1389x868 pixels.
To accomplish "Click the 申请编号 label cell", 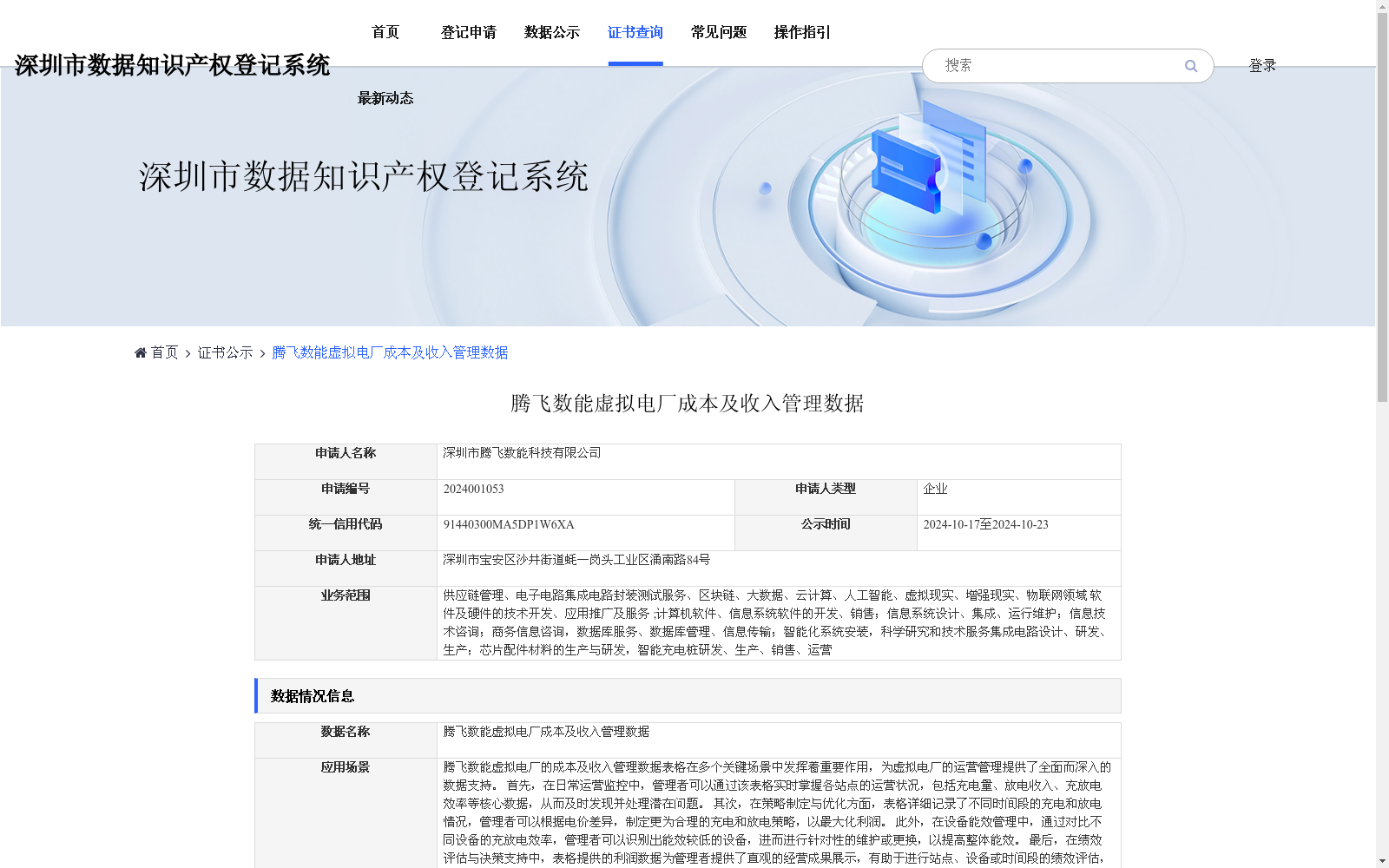I will (346, 497).
